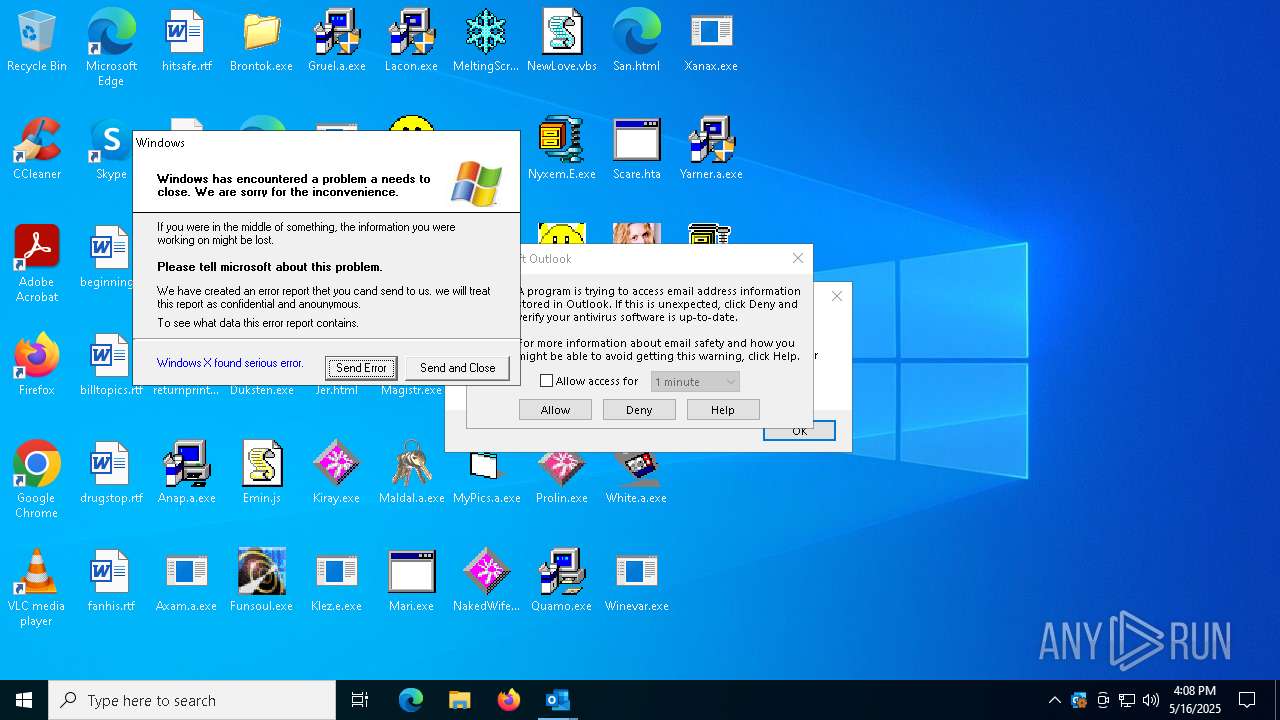Click the 'Windows X found serious error' text
The height and width of the screenshot is (720, 1280).
(230, 363)
